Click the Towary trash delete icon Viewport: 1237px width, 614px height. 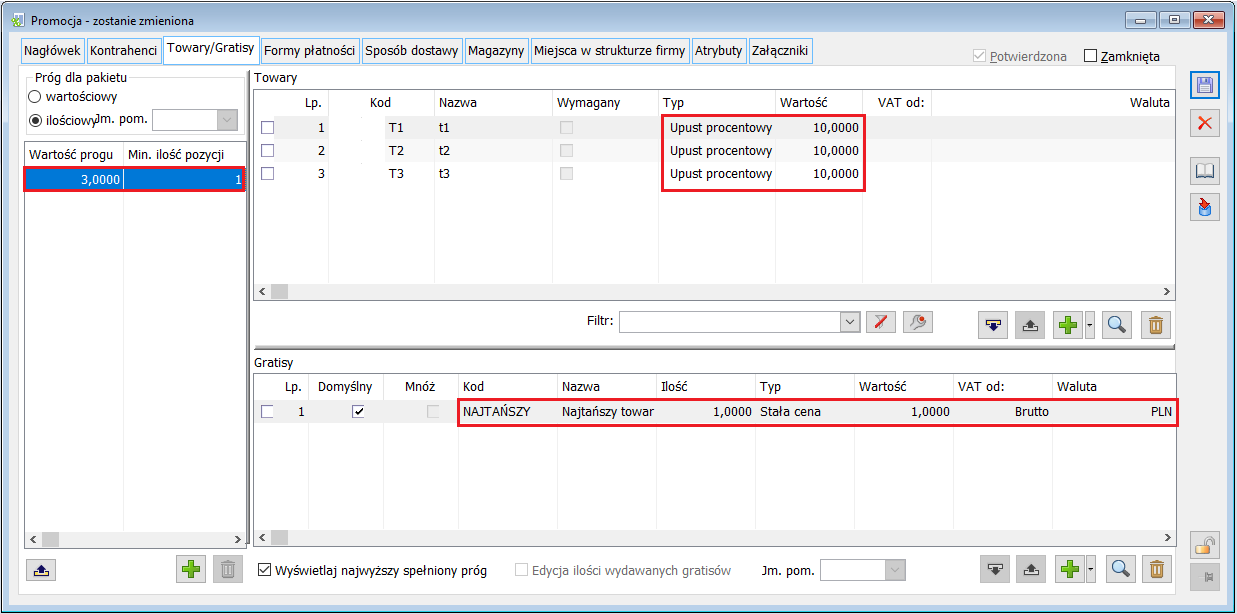tap(1155, 324)
